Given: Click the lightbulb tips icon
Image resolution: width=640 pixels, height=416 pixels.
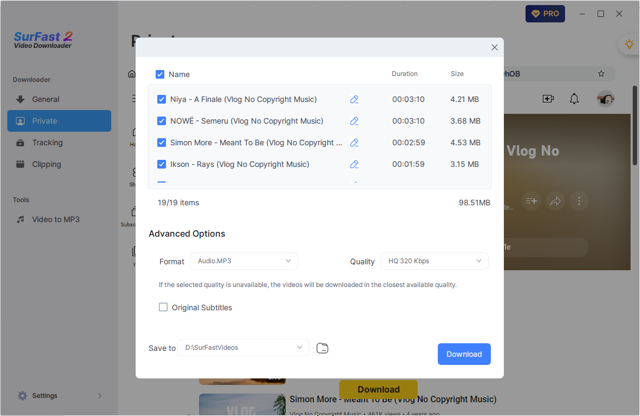Looking at the screenshot, I should [x=628, y=45].
